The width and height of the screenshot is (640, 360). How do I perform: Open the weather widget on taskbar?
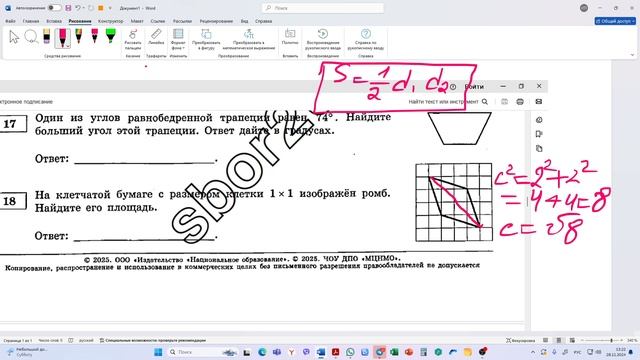pyautogui.click(x=28, y=352)
